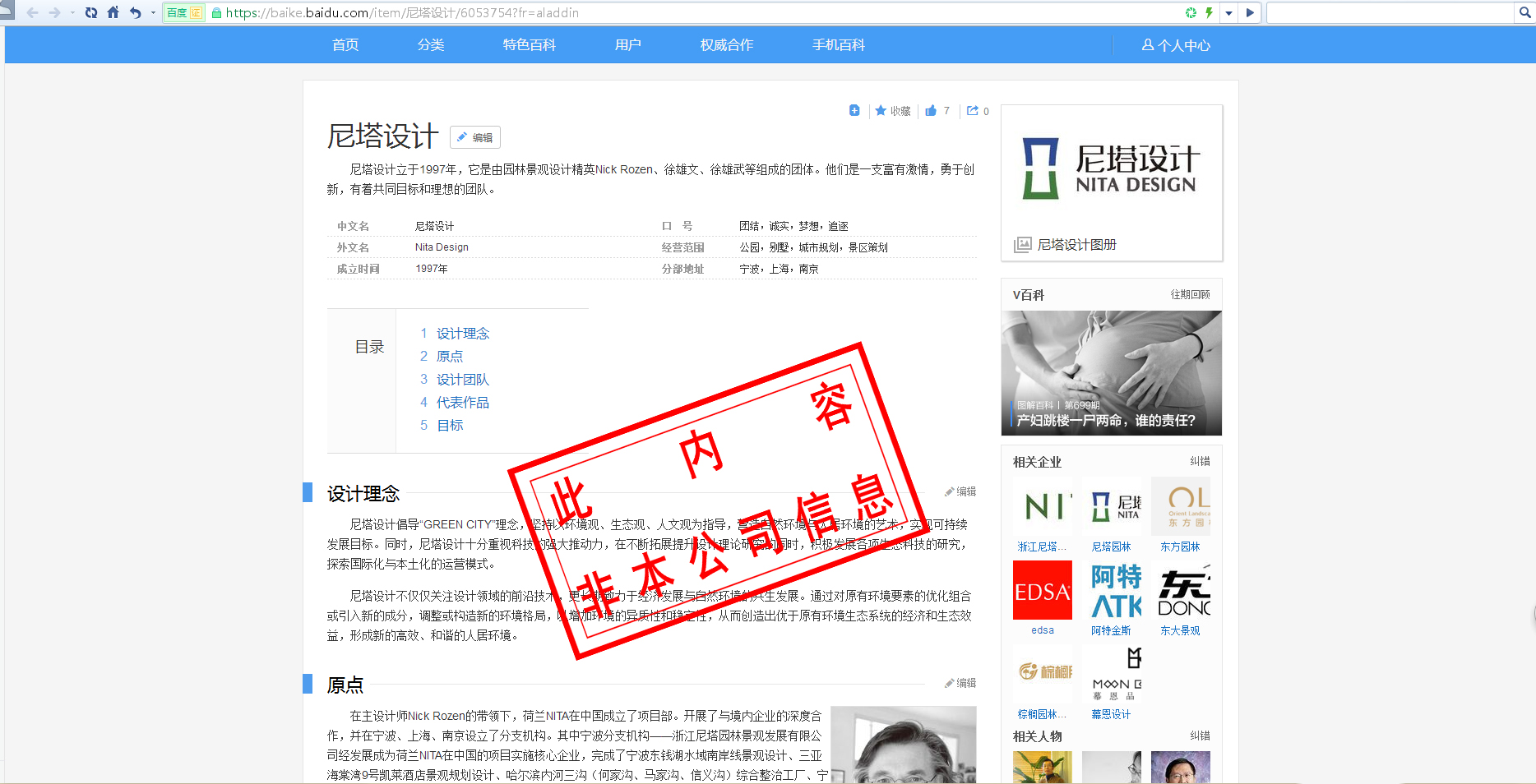Open the forward history dropdown arrow
Screen dimensions: 1536x784
click(72, 12)
